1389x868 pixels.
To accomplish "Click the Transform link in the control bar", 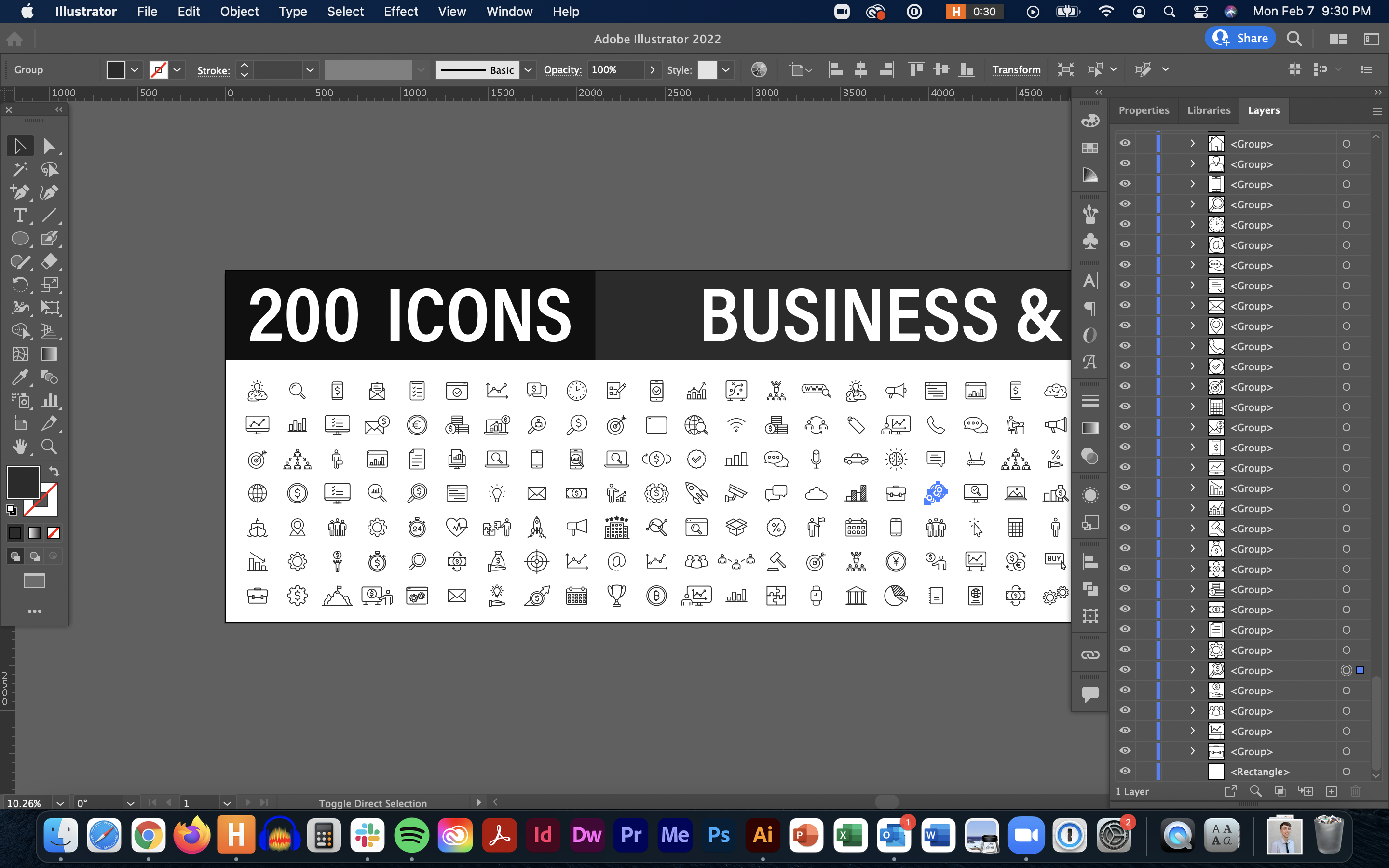I will (1017, 69).
